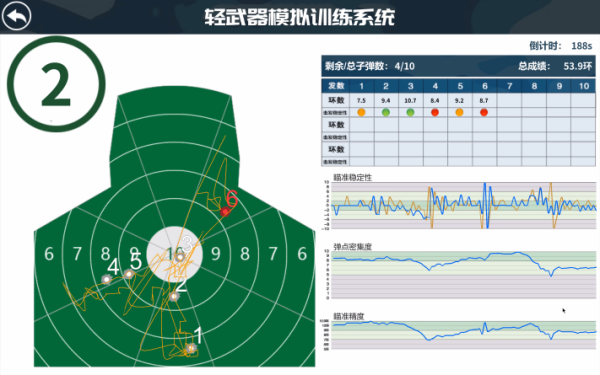600x375 pixels.
Task: Click green stability dot for shot 2
Action: [x=386, y=112]
